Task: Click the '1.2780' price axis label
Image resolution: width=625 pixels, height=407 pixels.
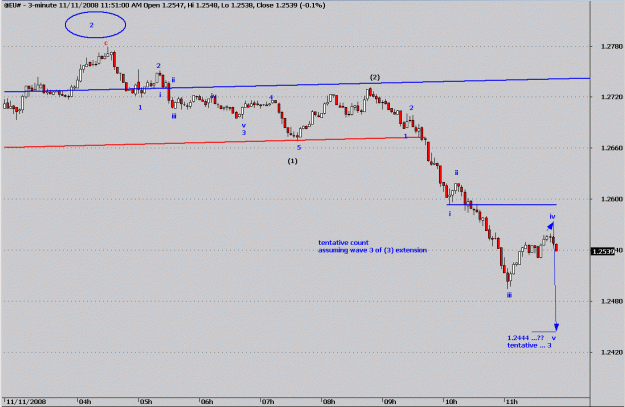Action: click(x=611, y=46)
